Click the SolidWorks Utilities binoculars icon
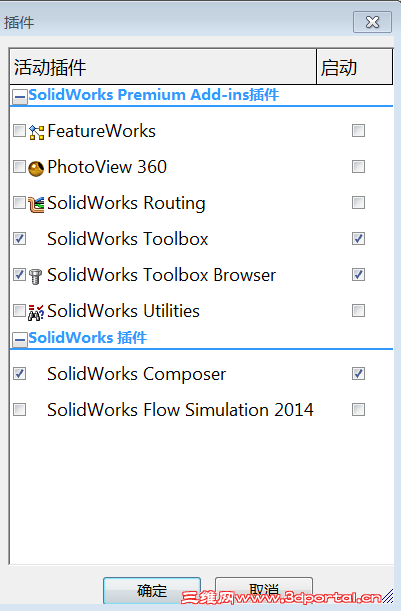This screenshot has width=401, height=611. 36,313
